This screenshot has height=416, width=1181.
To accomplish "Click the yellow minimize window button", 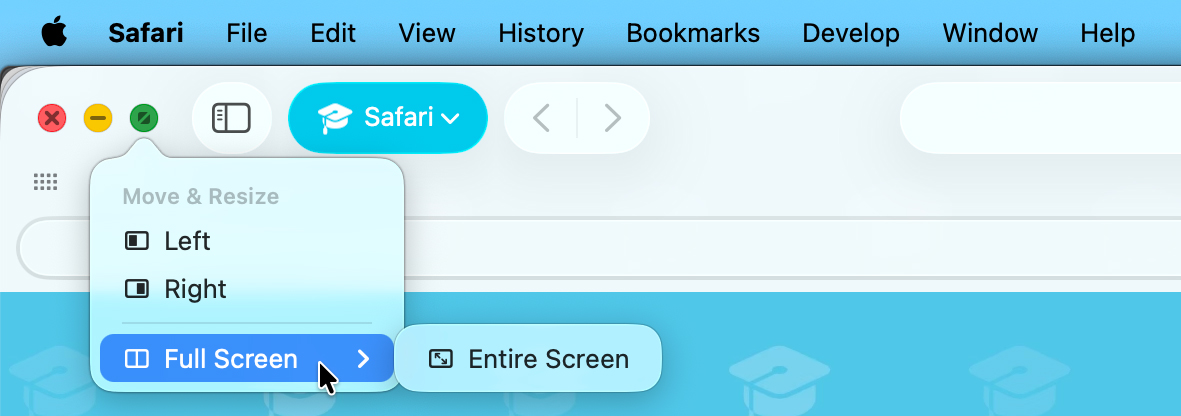I will click(x=98, y=118).
